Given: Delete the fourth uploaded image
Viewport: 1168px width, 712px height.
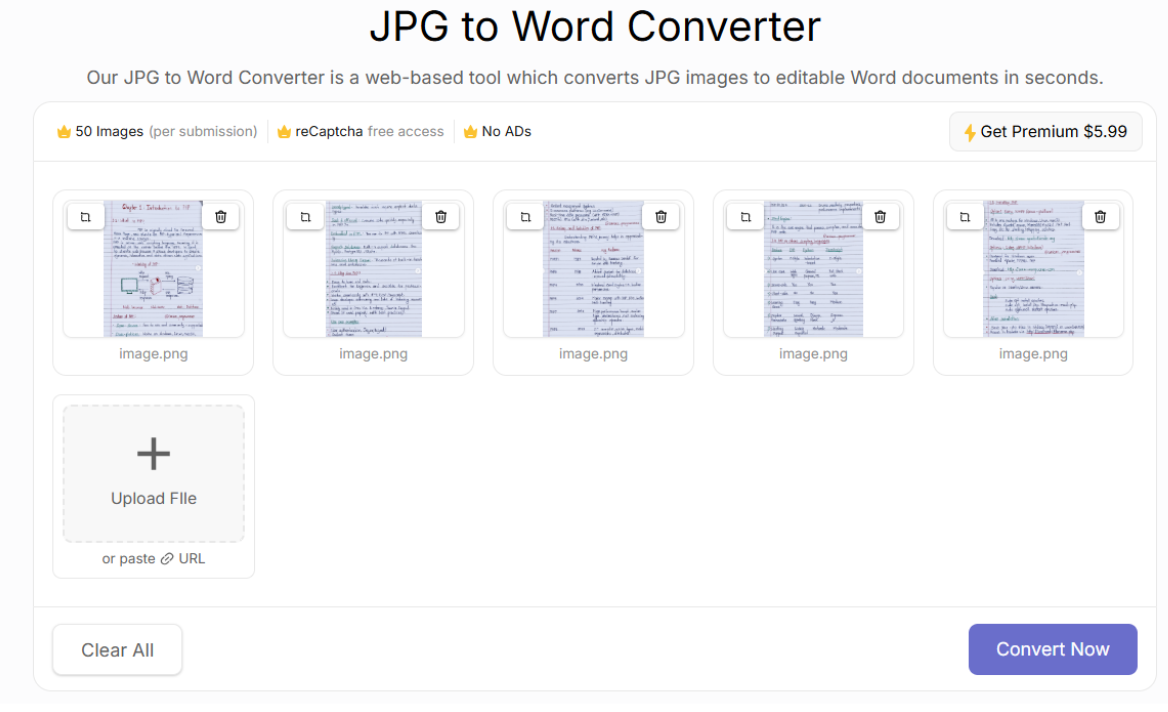Looking at the screenshot, I should tap(880, 217).
